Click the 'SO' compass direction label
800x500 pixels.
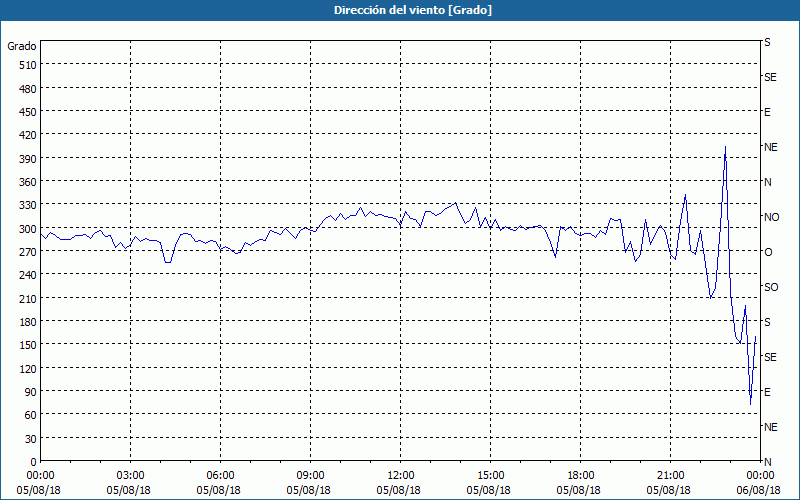point(771,287)
